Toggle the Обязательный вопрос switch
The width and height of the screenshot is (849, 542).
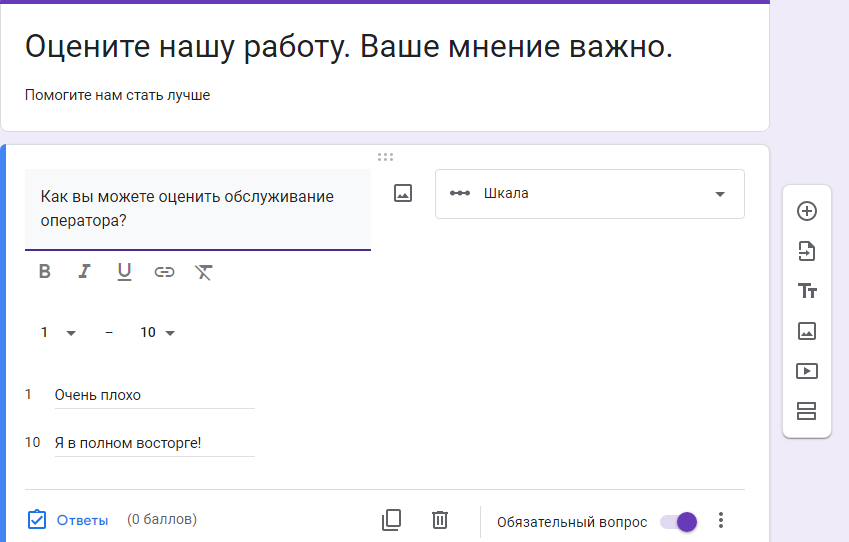click(678, 522)
